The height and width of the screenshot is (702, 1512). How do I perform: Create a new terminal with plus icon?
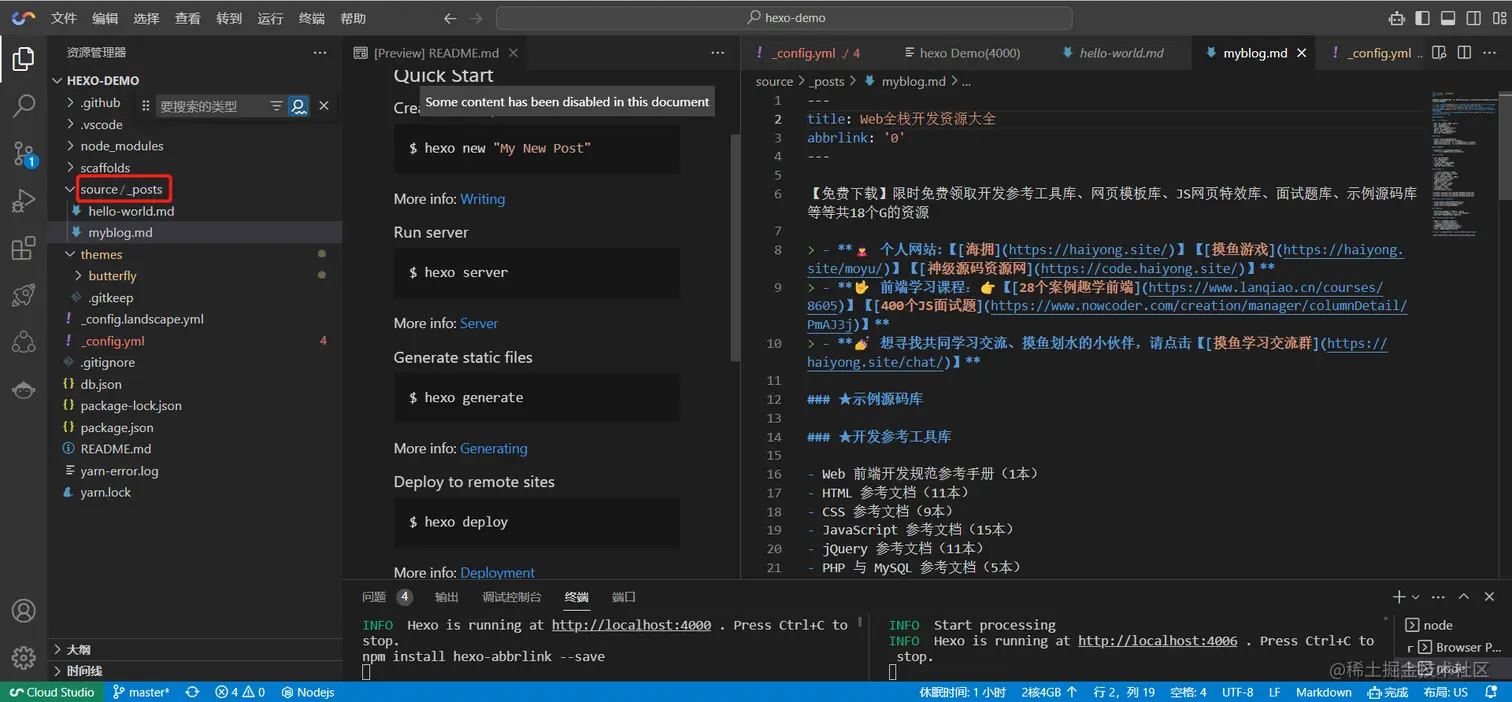1399,597
